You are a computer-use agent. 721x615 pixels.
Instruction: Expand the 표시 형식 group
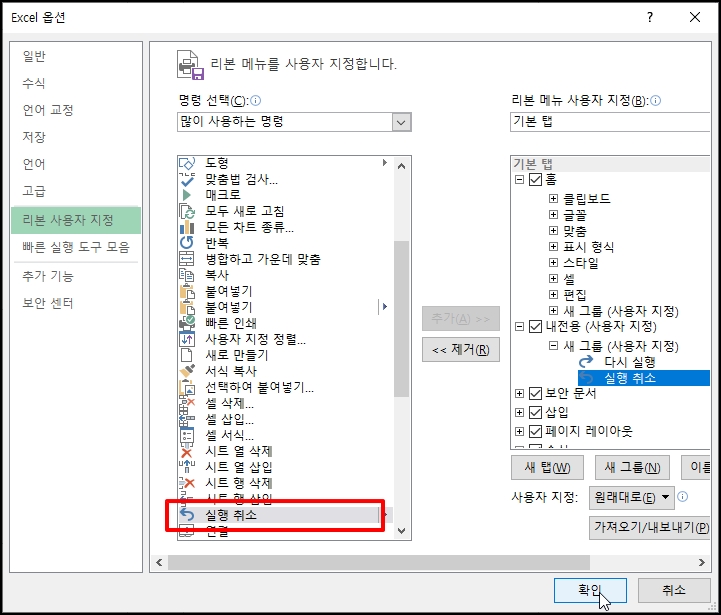(x=554, y=247)
